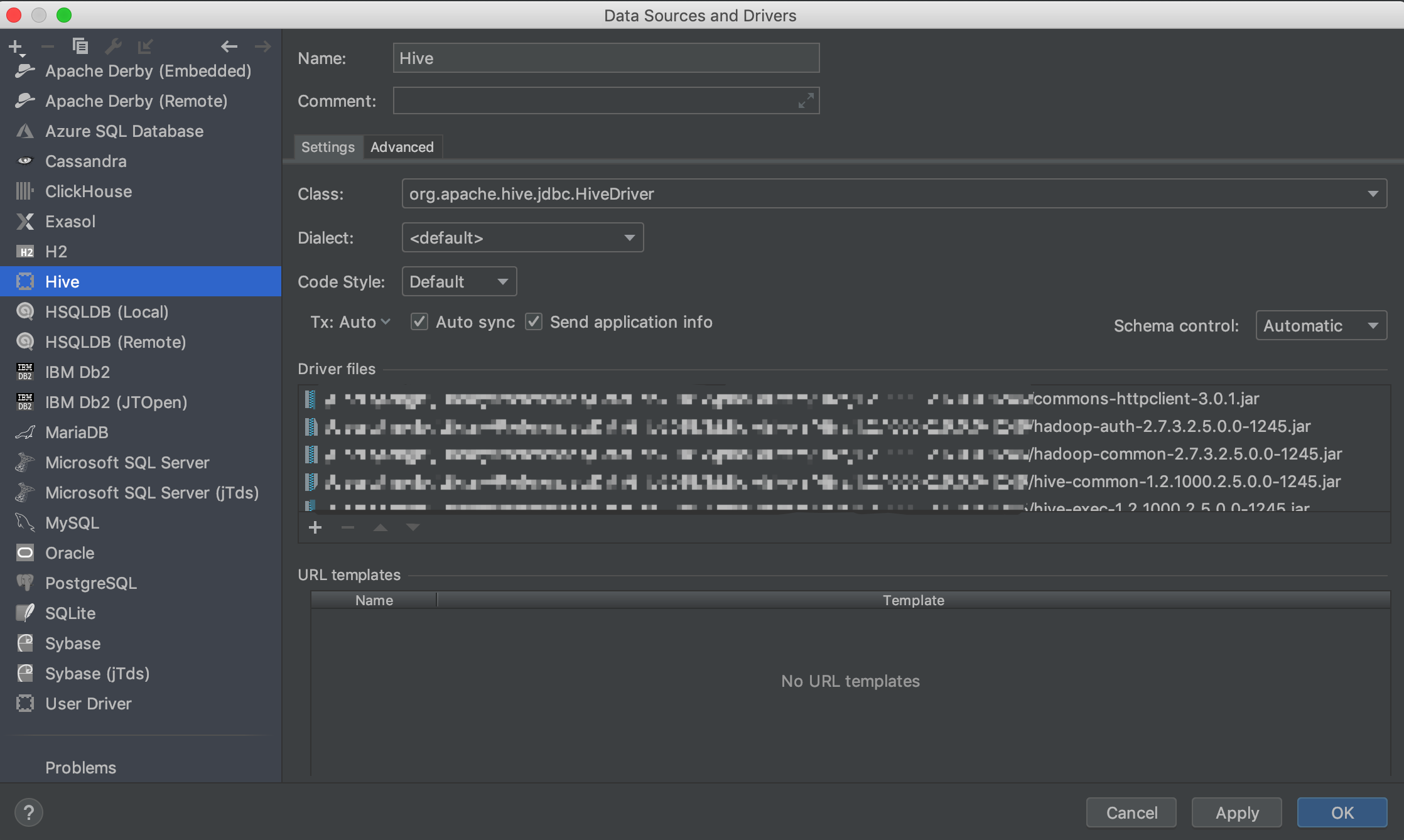Image resolution: width=1404 pixels, height=840 pixels.
Task: Toggle the Send application info checkbox
Action: (534, 322)
